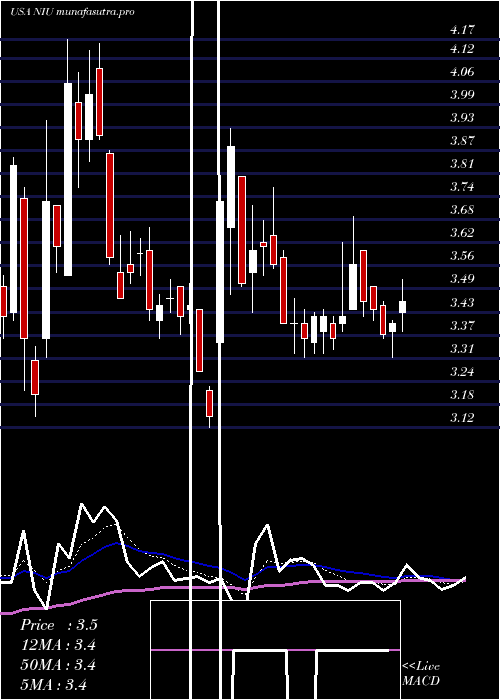The image size is (500, 700).
Task: Click the 3.49 price axis label
Action: 462,279
